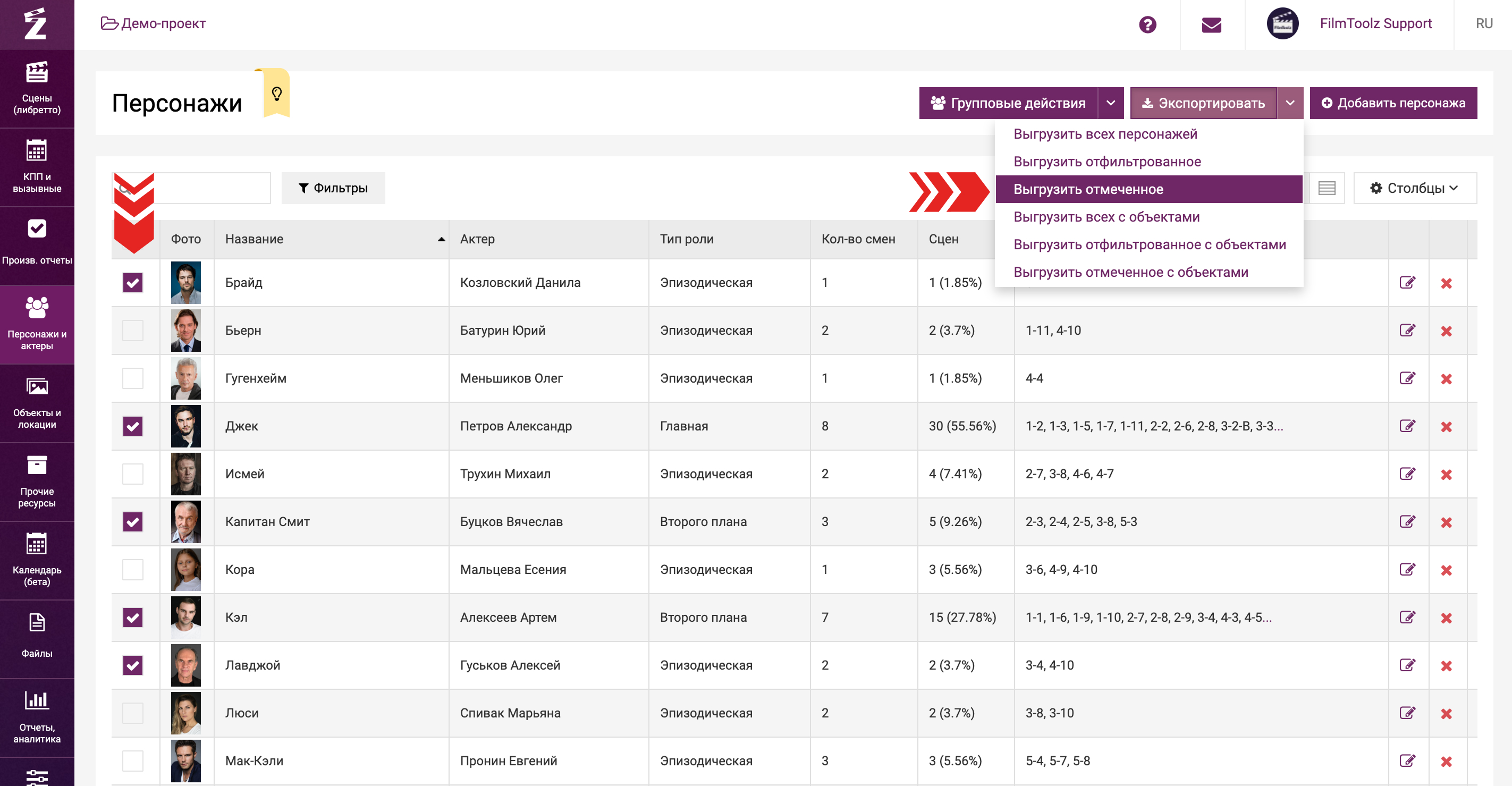Choose 'Выгрузить всех персонажей' option

tap(1105, 134)
